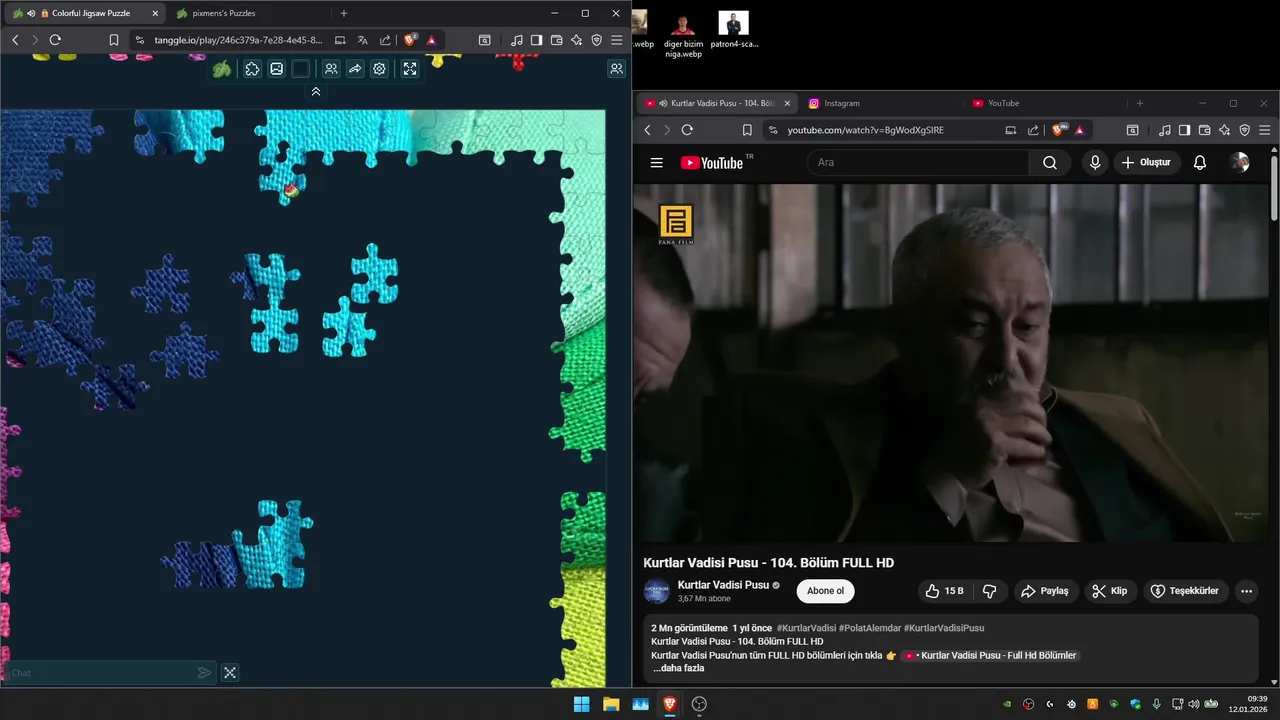Select the Kurtlar Vadisi Pusu browser tab
This screenshot has height=720, width=1280.
716,103
